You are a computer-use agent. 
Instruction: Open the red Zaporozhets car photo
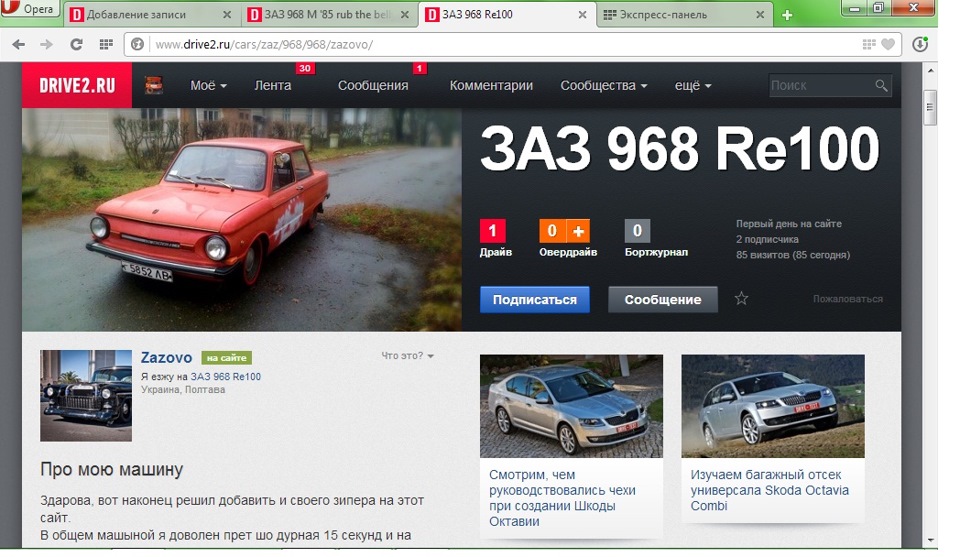(242, 220)
